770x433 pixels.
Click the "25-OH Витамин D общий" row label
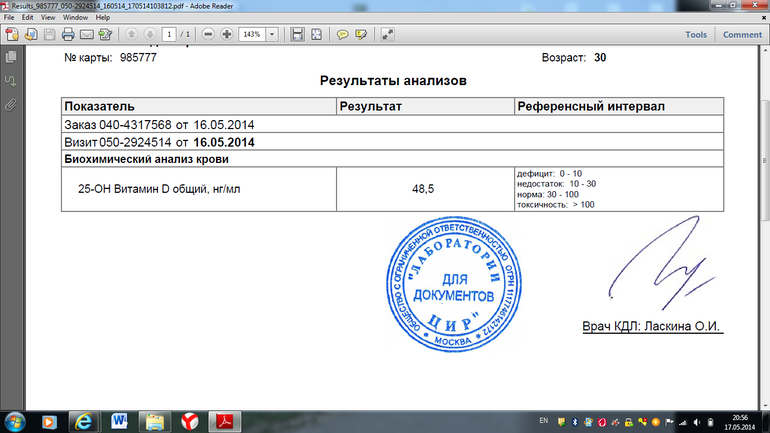159,189
